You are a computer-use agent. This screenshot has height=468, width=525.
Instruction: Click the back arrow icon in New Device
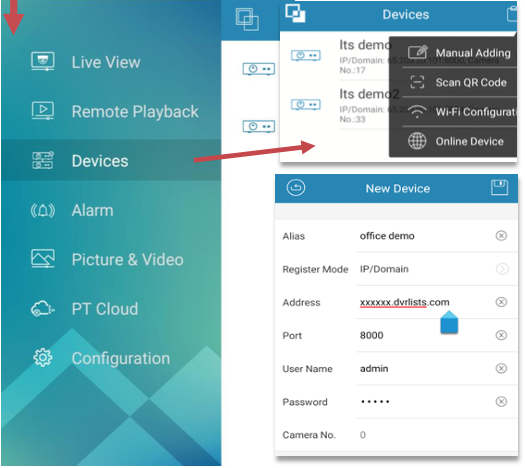coord(296,187)
